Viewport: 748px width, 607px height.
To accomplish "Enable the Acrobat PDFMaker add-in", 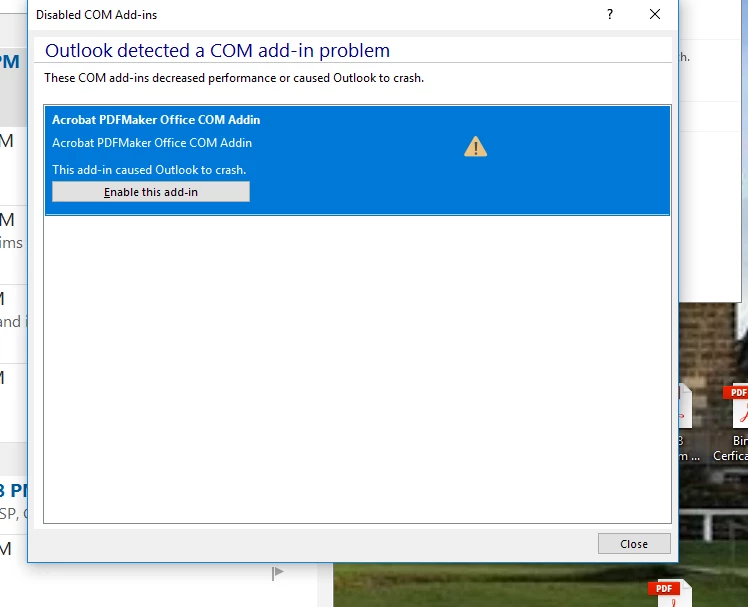I will [x=151, y=192].
